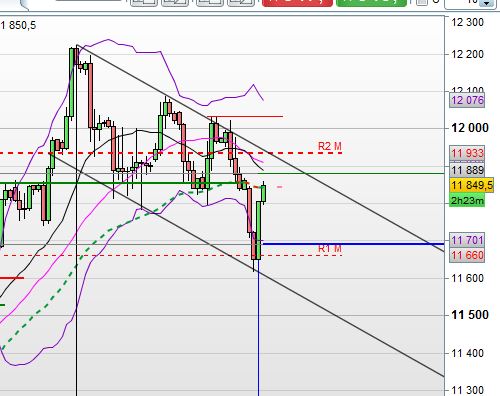The image size is (500, 396).
Task: Click the latest green candle
Action: point(263,193)
